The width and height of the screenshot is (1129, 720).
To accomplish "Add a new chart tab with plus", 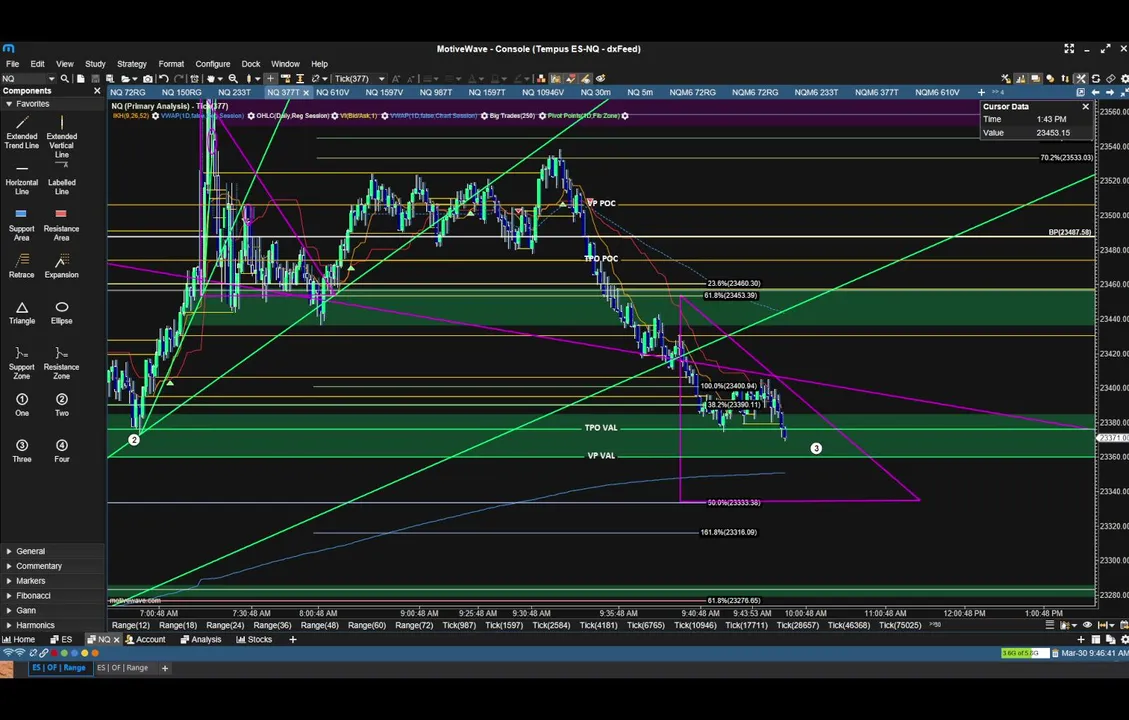I will (x=981, y=92).
